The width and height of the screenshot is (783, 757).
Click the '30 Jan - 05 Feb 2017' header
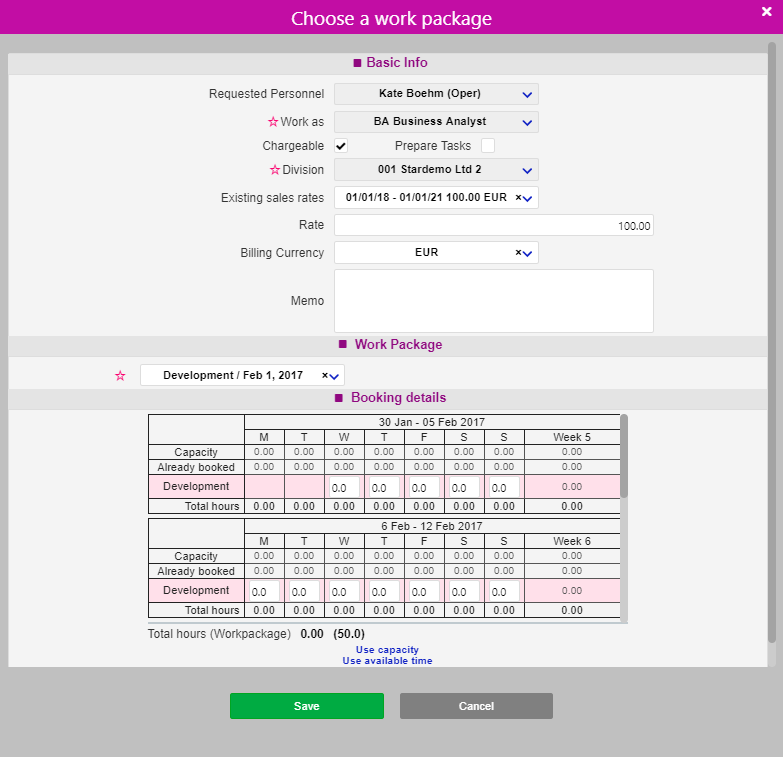point(431,422)
